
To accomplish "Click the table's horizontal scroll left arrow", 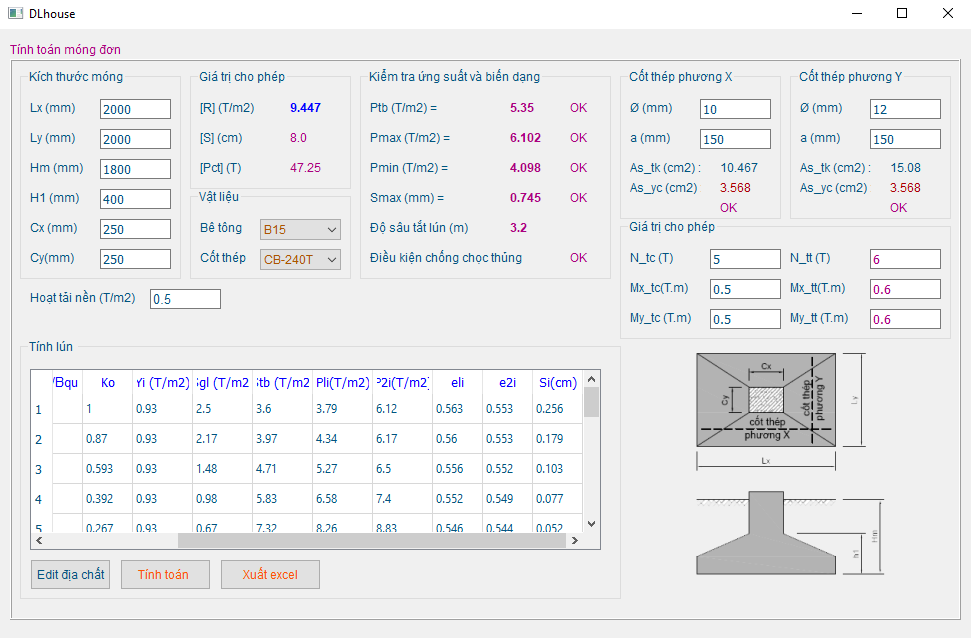I will coord(39,540).
